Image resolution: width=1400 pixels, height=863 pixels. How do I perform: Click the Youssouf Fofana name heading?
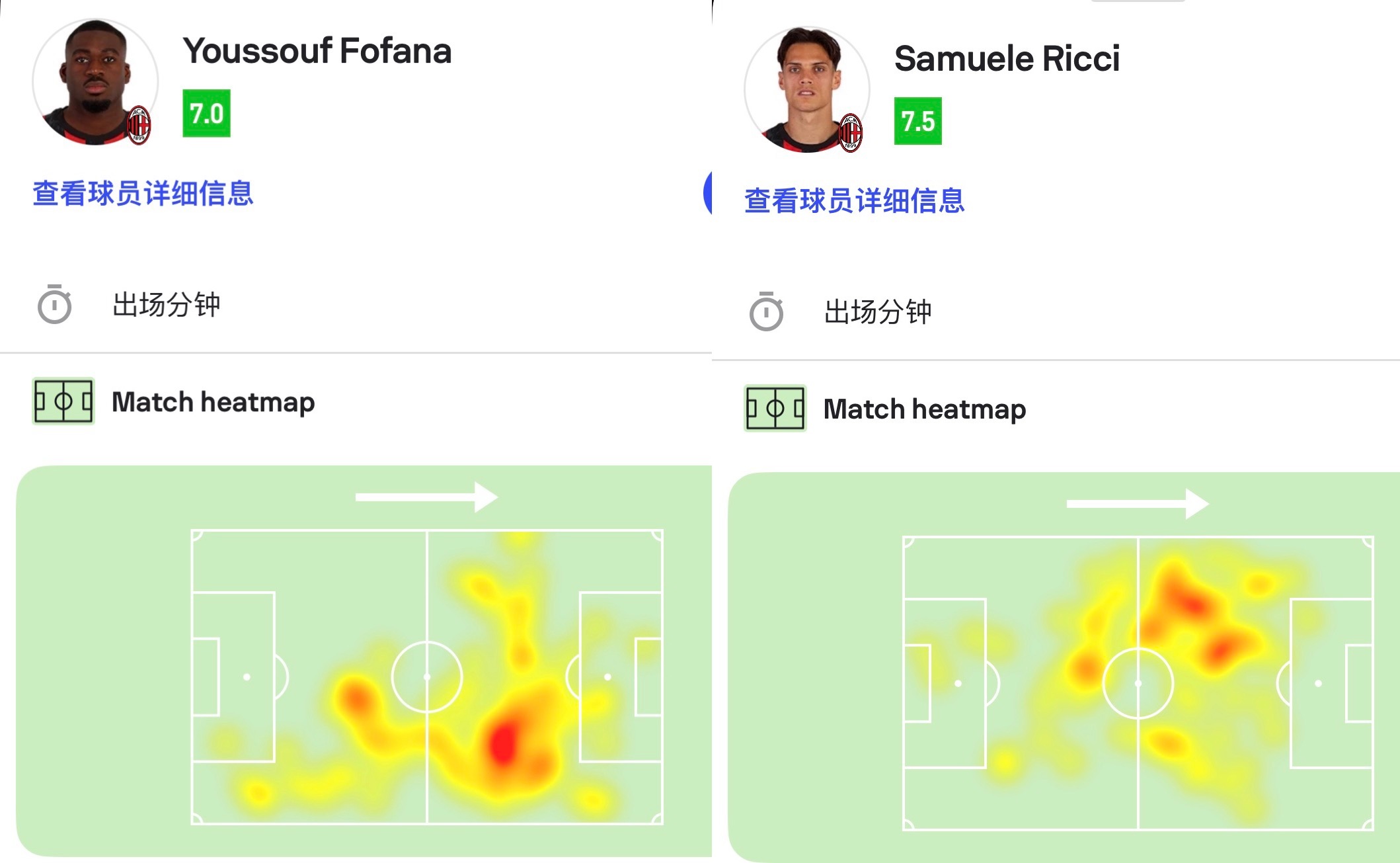point(317,51)
